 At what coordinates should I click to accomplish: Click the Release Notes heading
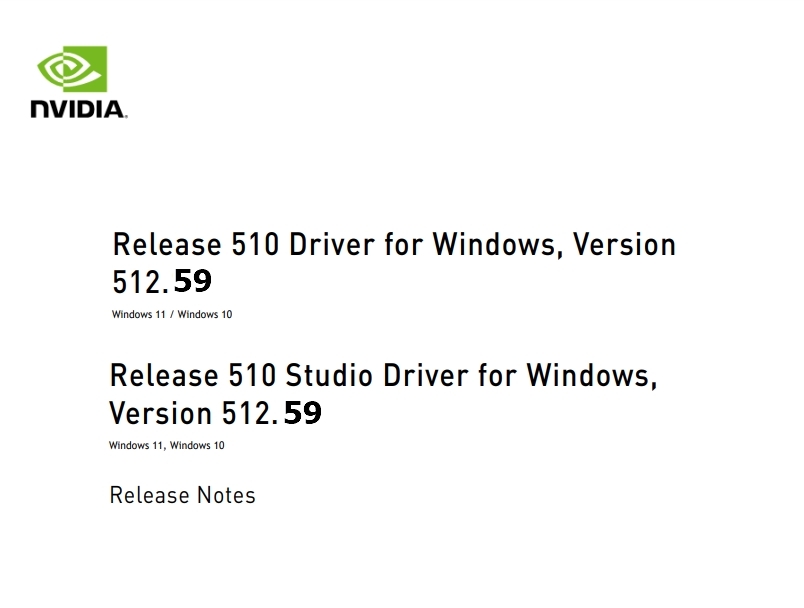click(183, 495)
